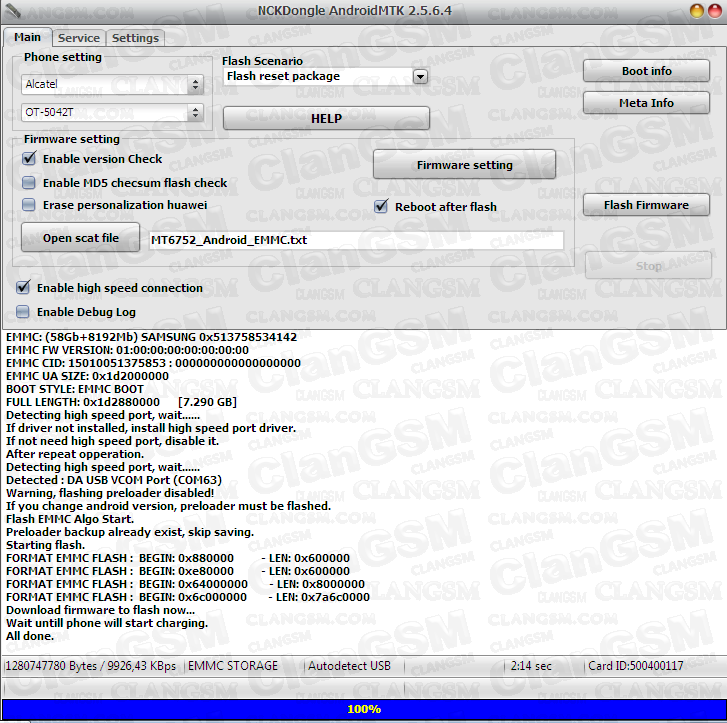Click the Meta Info button
The height and width of the screenshot is (723, 727).
(646, 103)
